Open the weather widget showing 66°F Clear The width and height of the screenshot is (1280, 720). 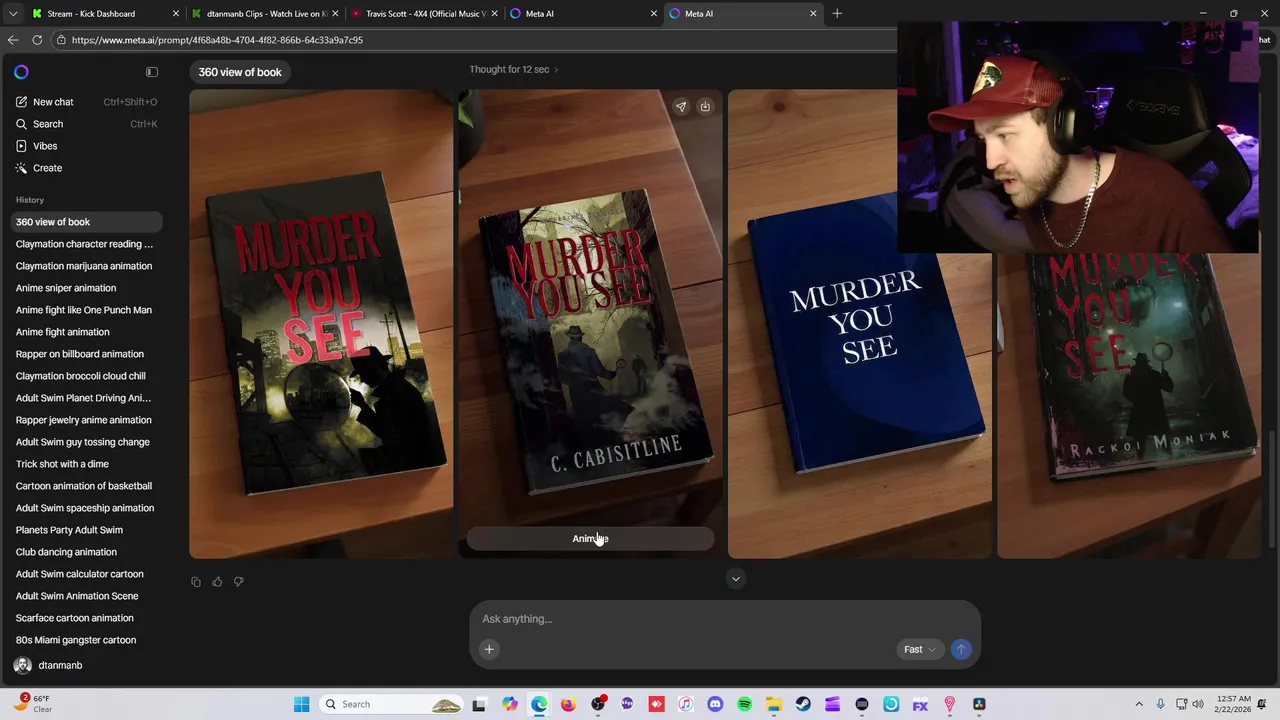pos(34,704)
